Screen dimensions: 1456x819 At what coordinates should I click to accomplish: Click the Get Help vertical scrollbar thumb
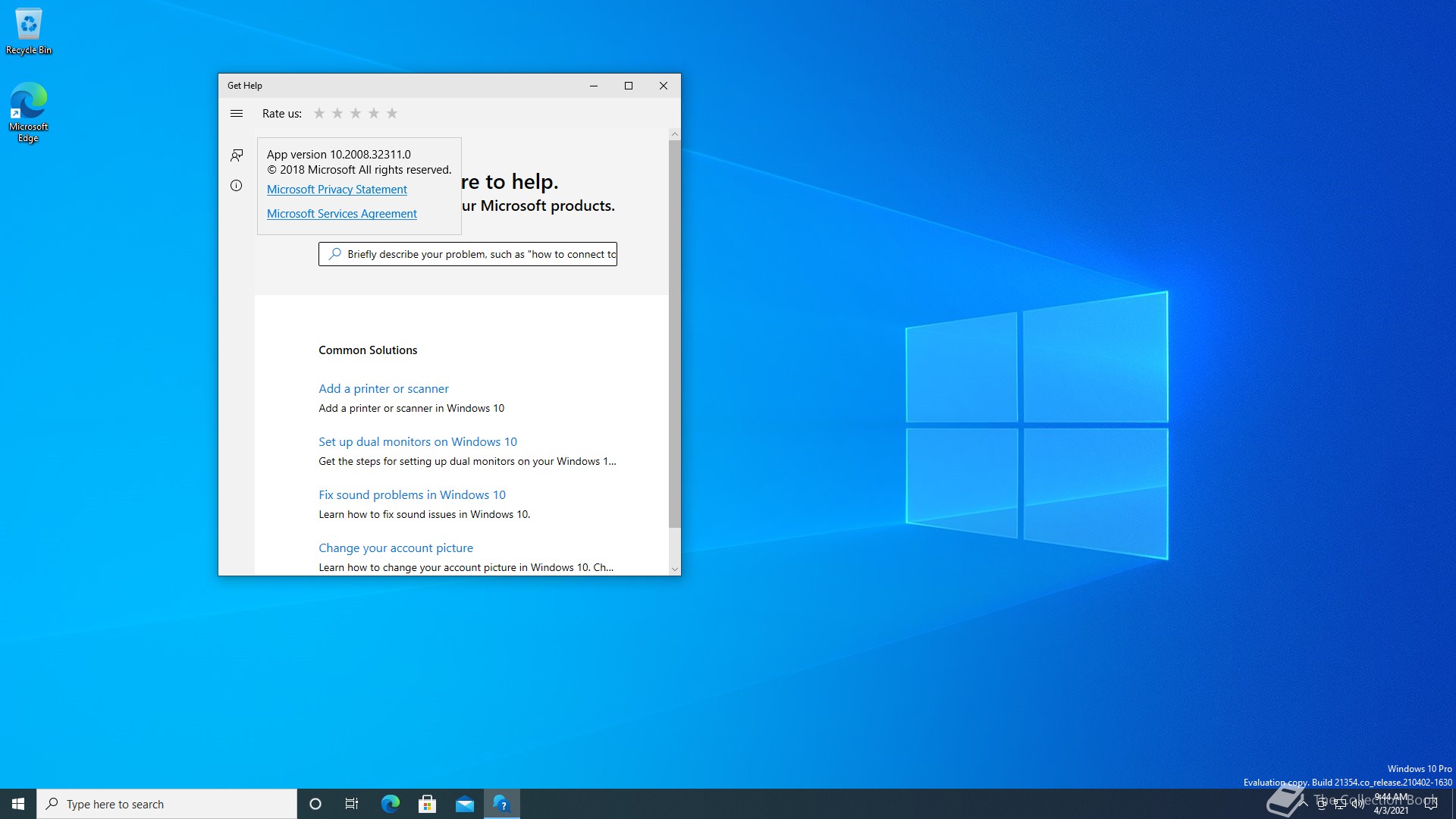tap(675, 334)
